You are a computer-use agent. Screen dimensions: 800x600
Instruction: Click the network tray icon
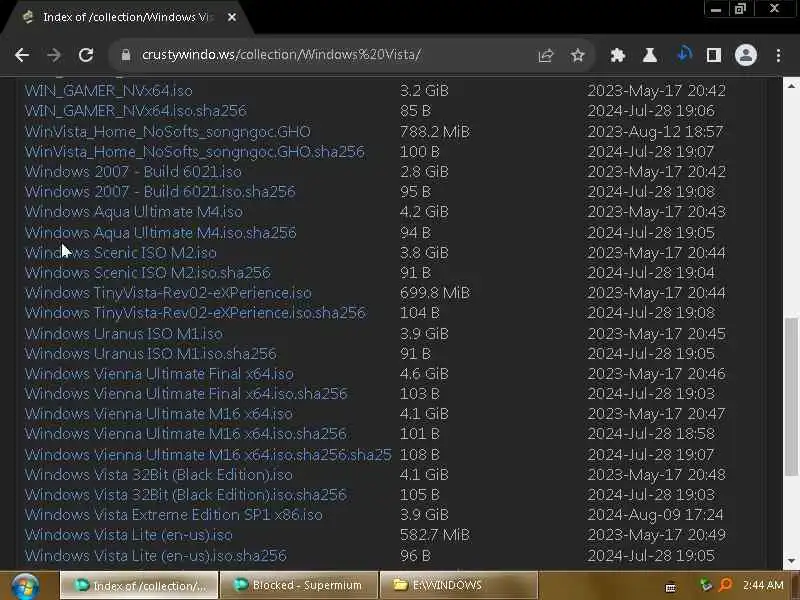(706, 585)
